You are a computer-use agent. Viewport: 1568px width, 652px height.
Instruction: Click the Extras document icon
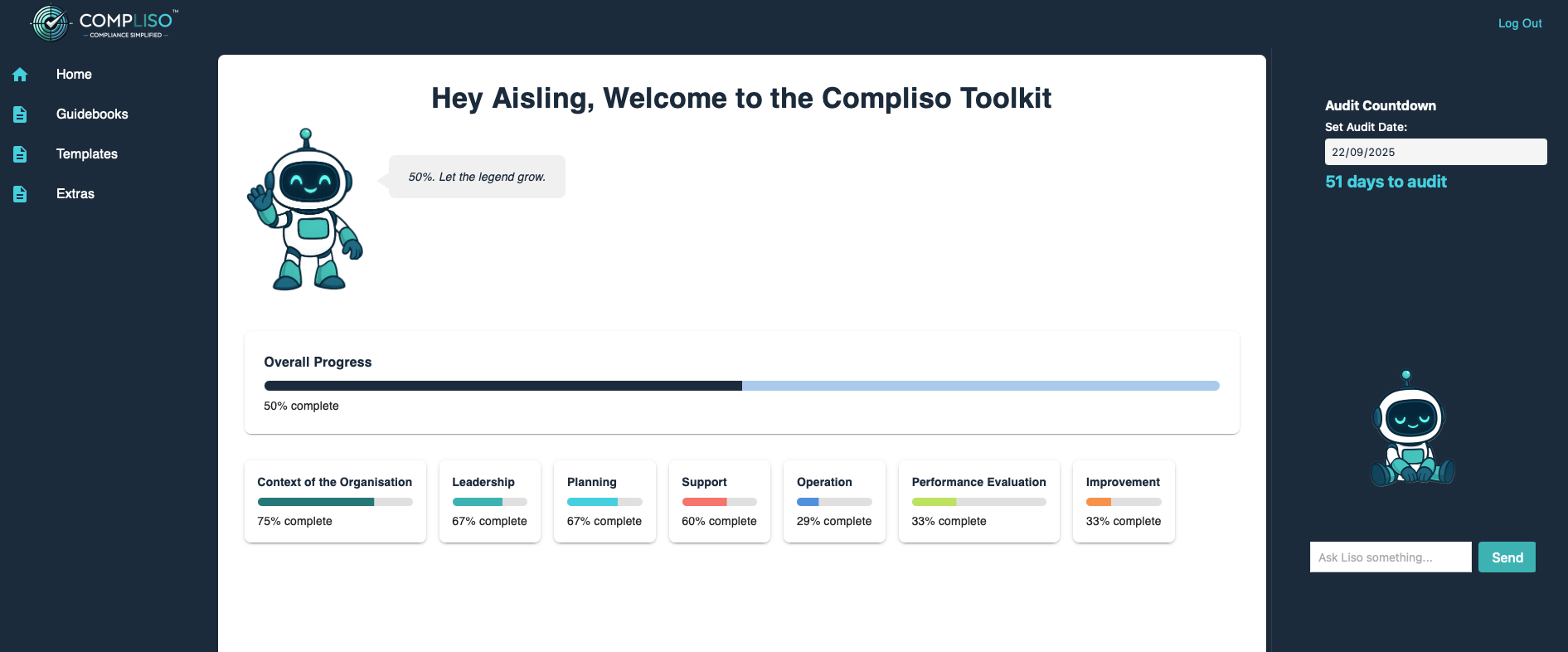point(20,194)
